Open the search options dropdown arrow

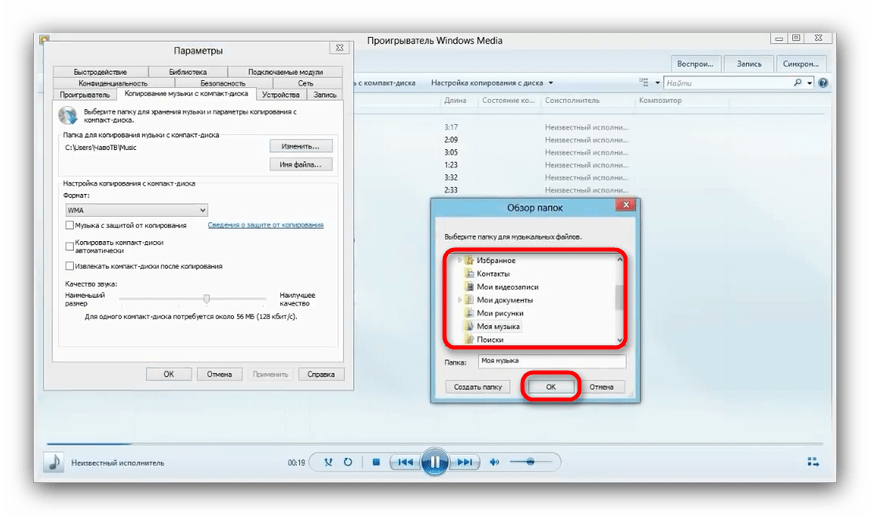click(x=810, y=83)
